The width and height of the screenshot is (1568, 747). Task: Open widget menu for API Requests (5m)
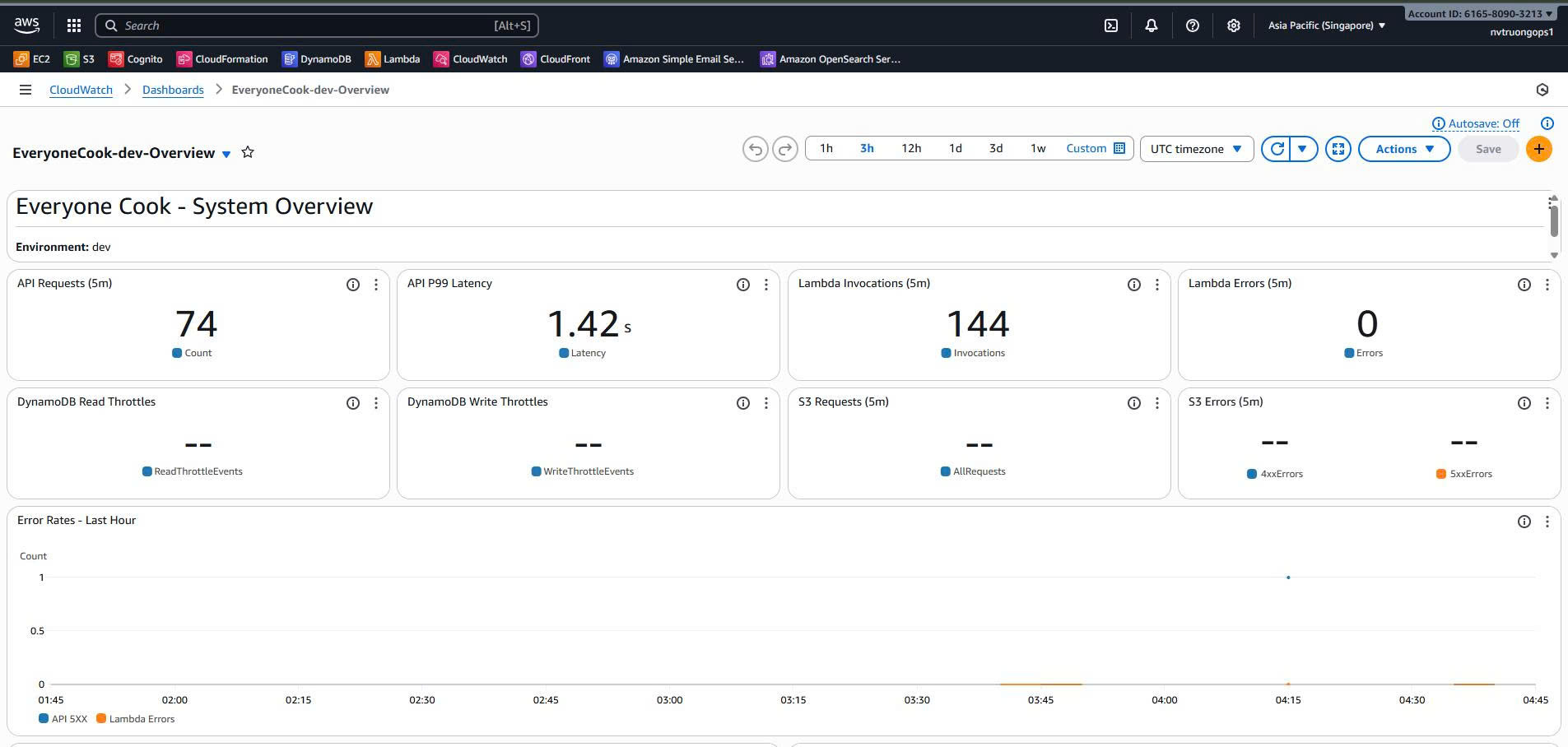pyautogui.click(x=376, y=285)
